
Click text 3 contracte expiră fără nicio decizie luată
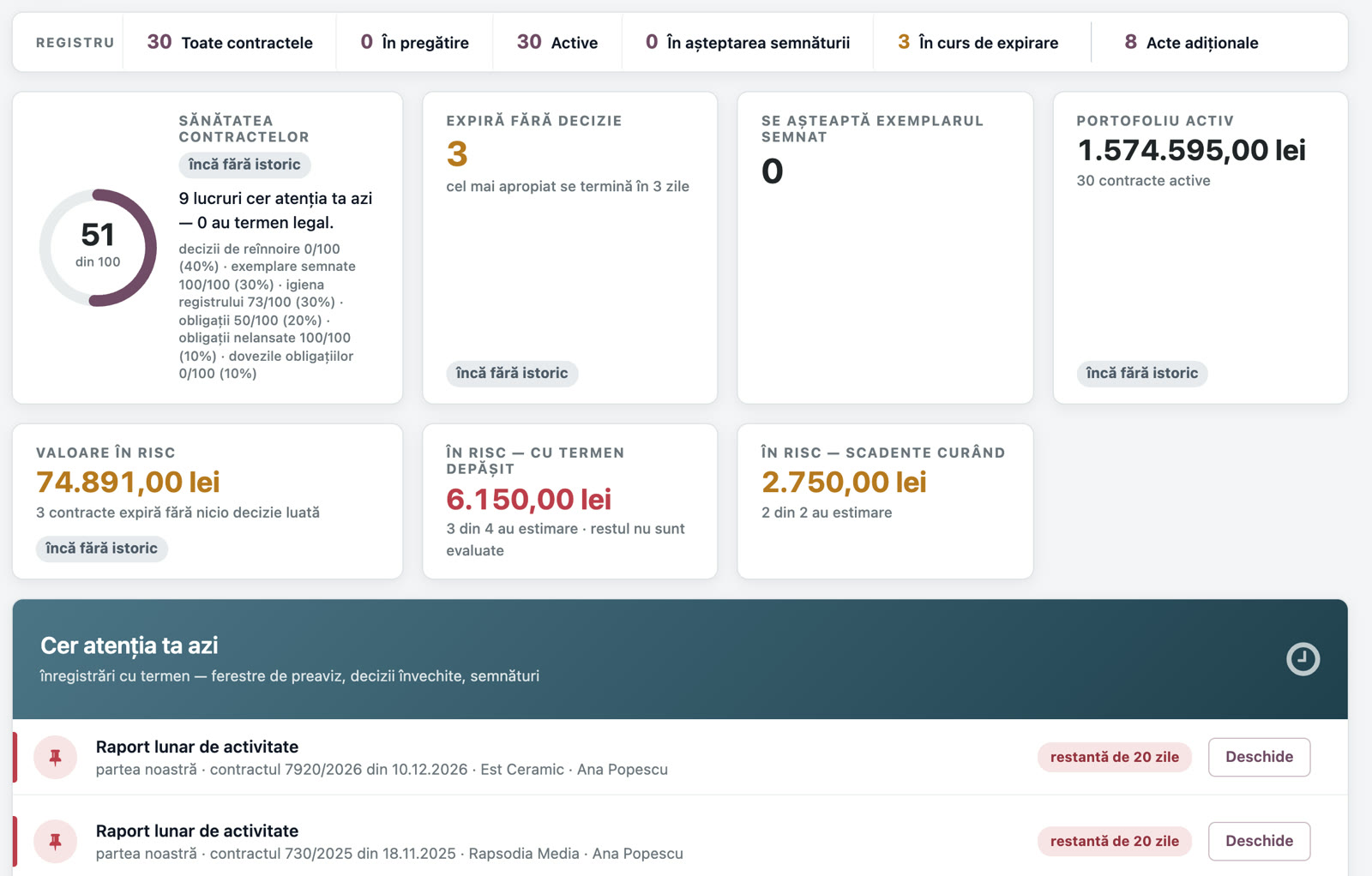click(178, 513)
